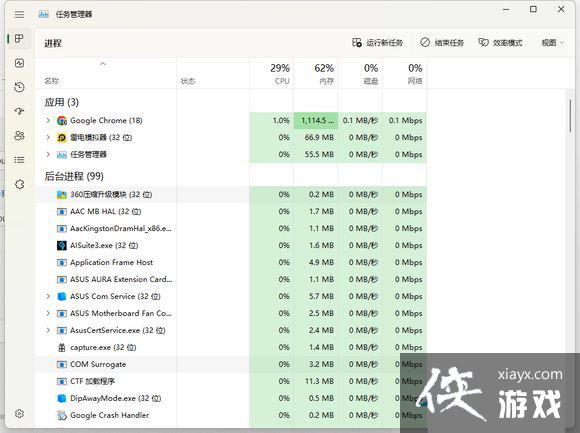Click the Run new task button

(377, 43)
